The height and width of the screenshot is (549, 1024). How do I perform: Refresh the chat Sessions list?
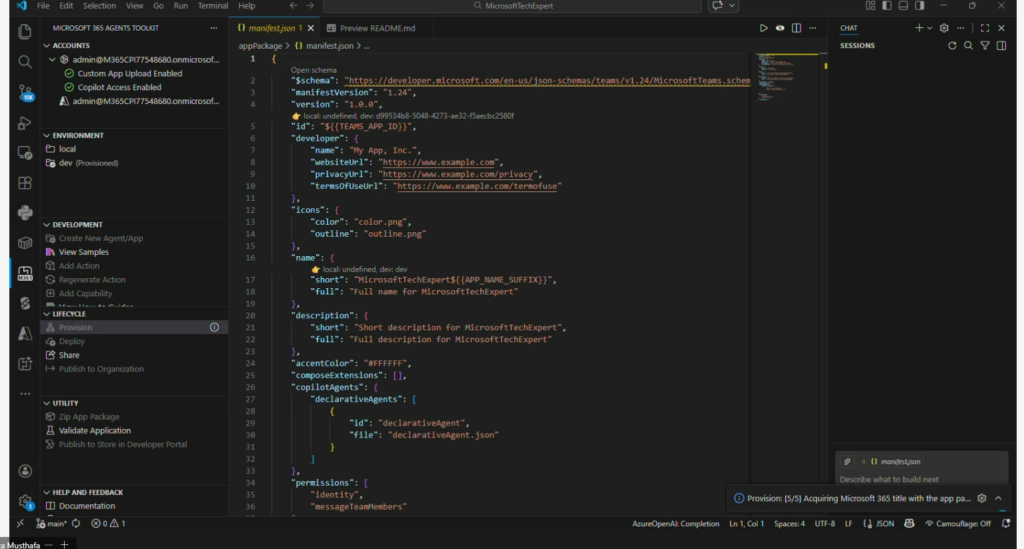952,45
